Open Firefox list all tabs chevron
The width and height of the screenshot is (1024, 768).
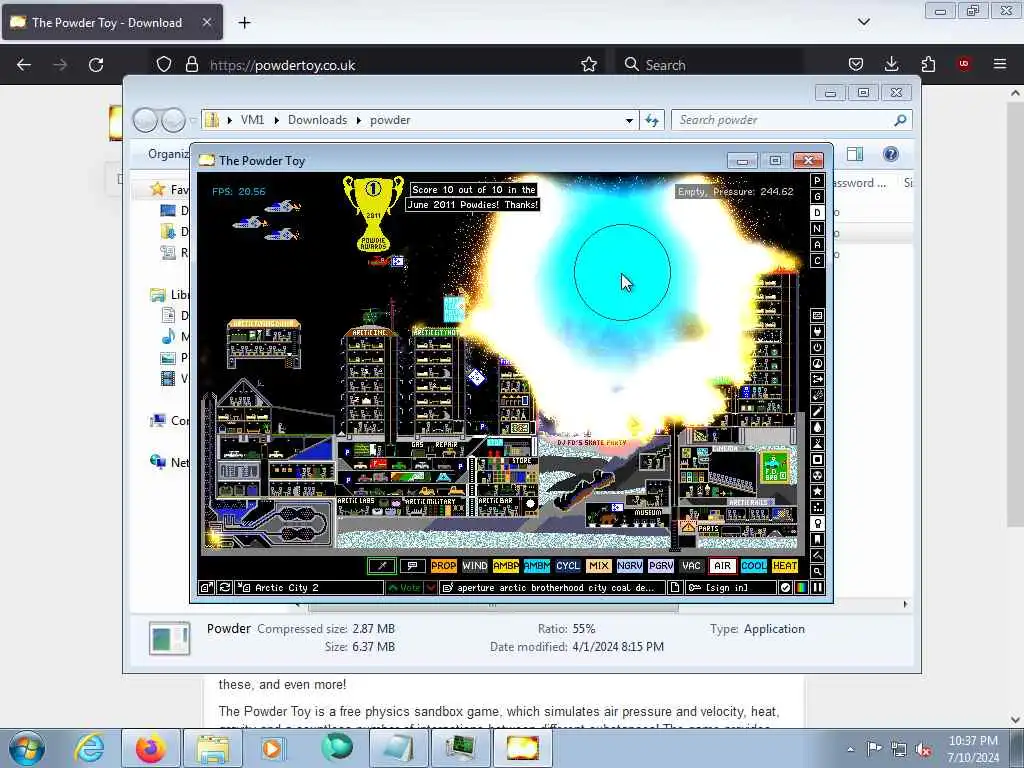pos(864,22)
